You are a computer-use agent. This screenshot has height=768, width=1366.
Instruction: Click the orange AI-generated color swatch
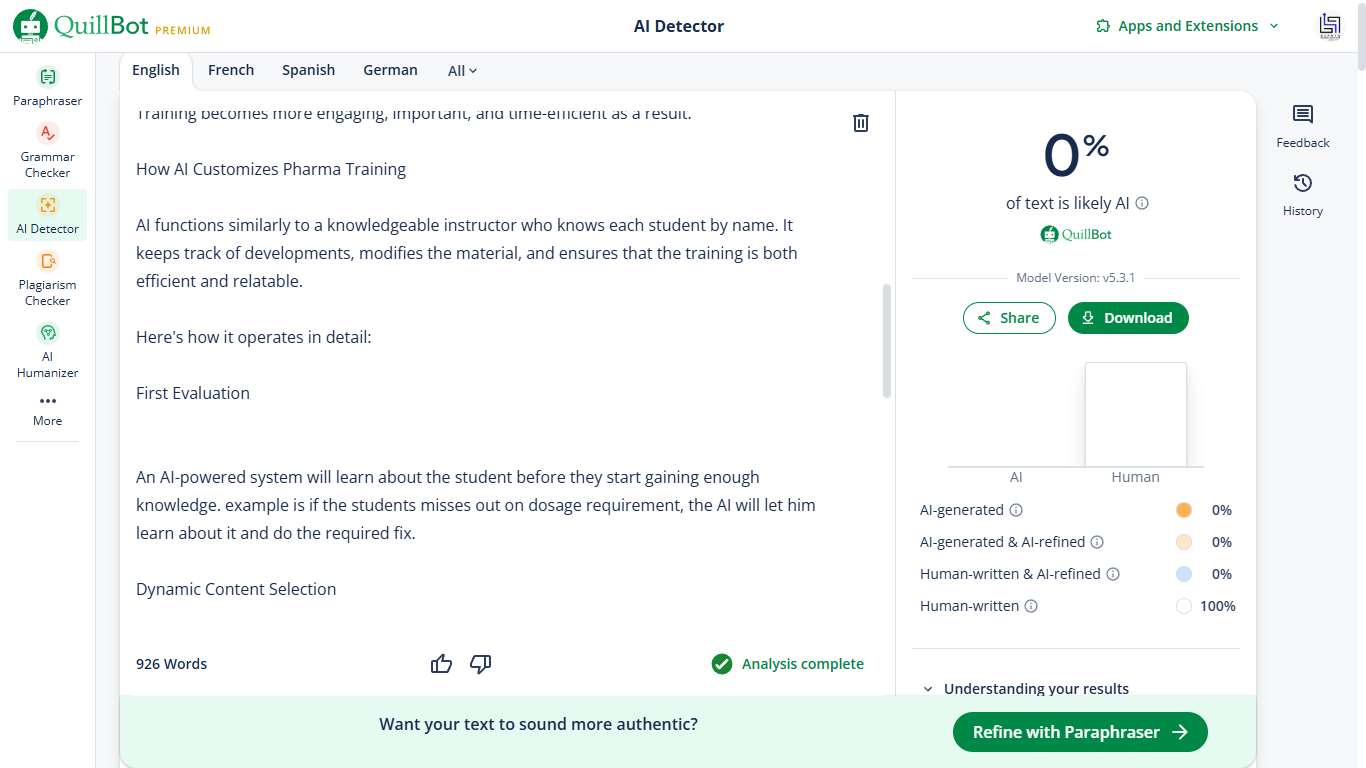pos(1184,510)
